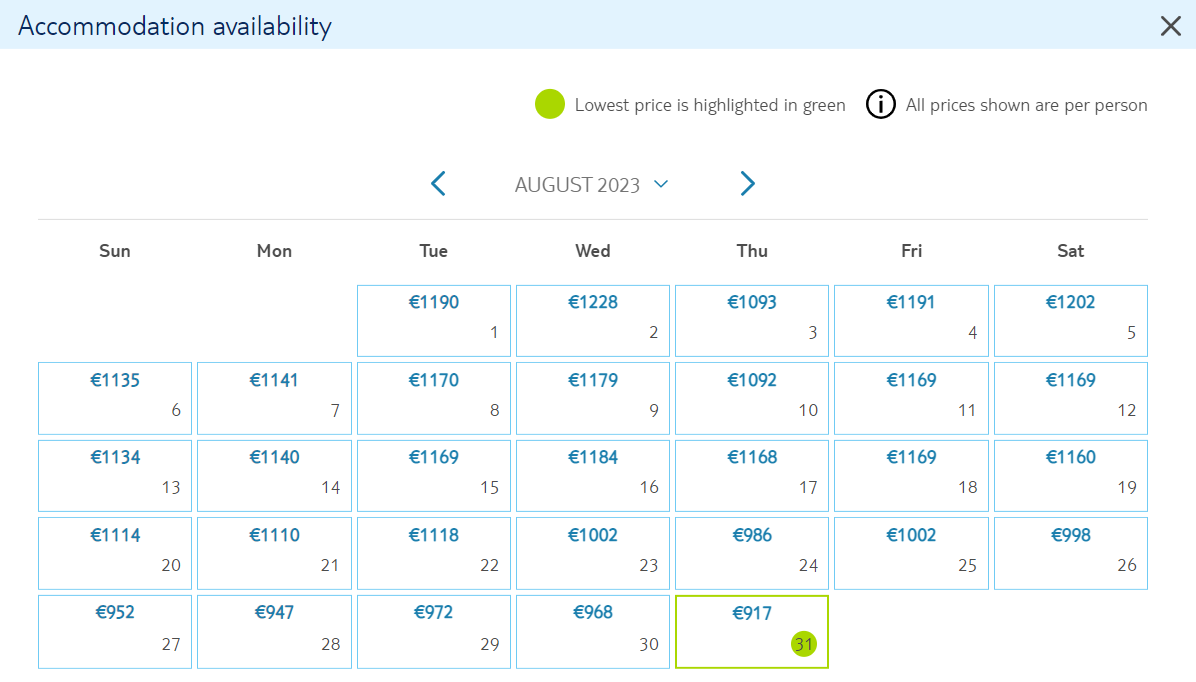Image resolution: width=1196 pixels, height=682 pixels.
Task: Pick August 27 priced €952
Action: pos(114,632)
